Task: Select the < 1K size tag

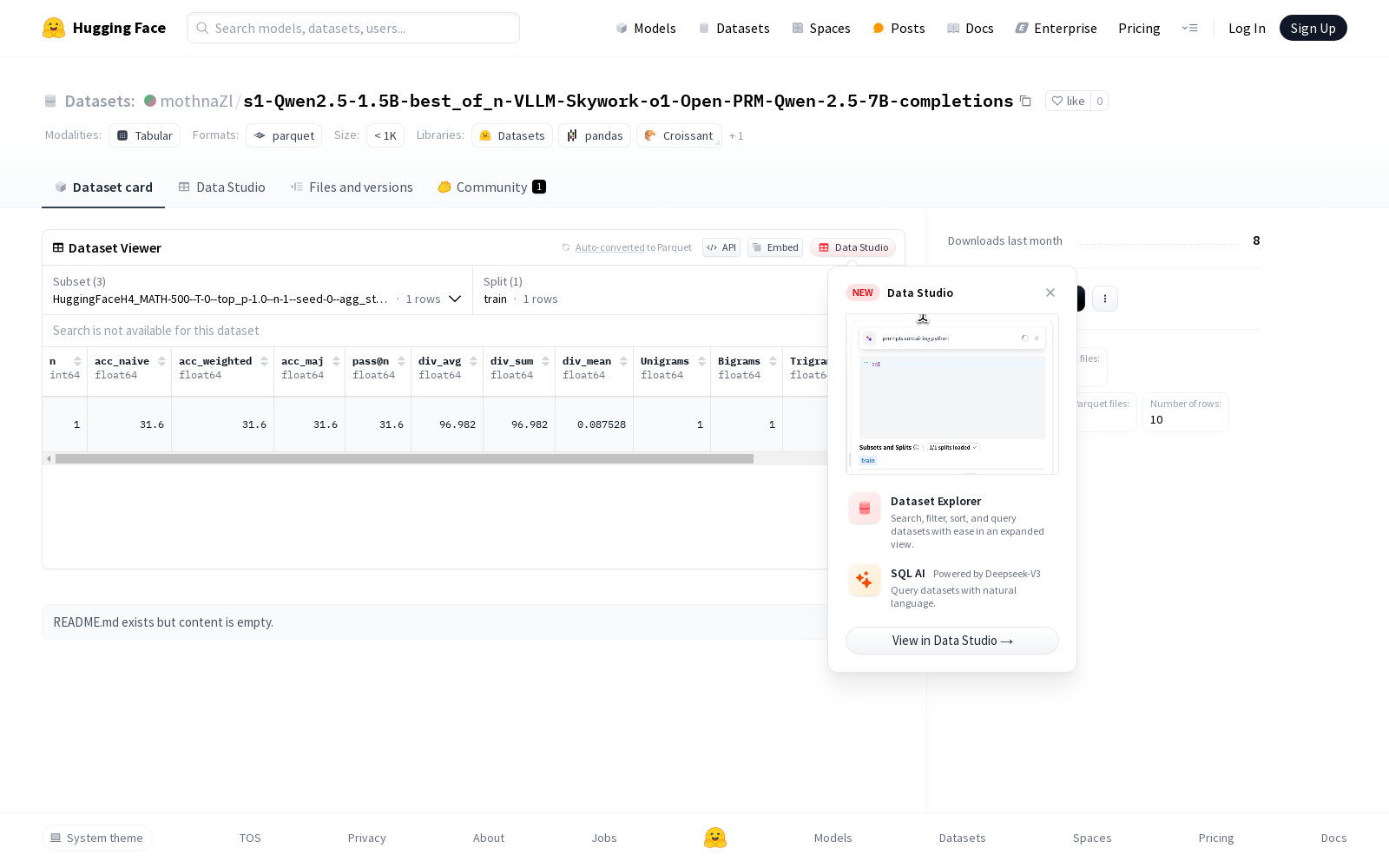Action: (x=385, y=135)
